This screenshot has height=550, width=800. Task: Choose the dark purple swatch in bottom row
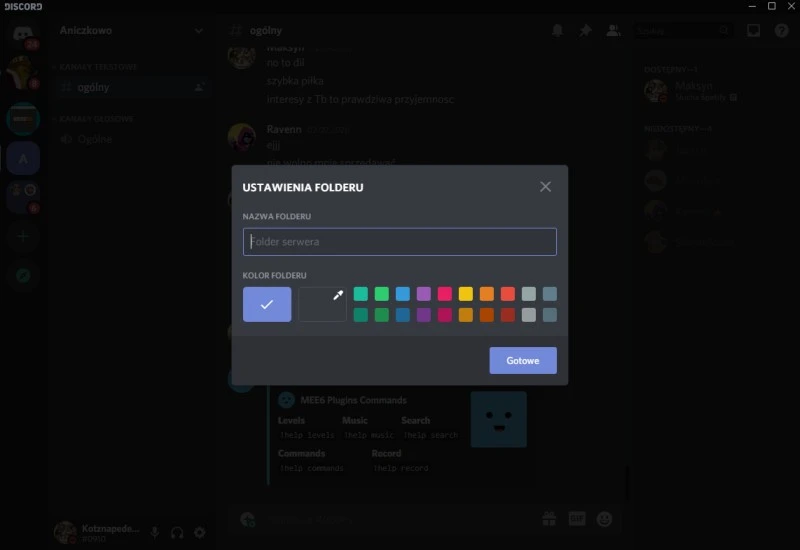click(423, 315)
